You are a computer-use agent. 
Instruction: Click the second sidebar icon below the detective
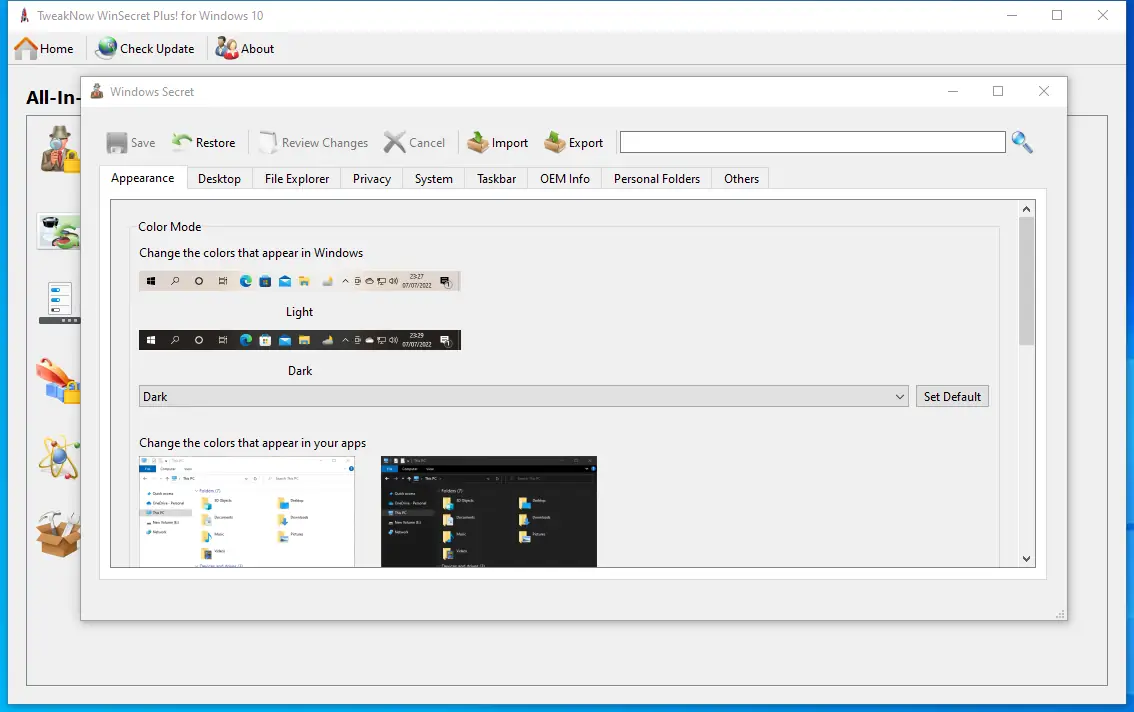59,232
